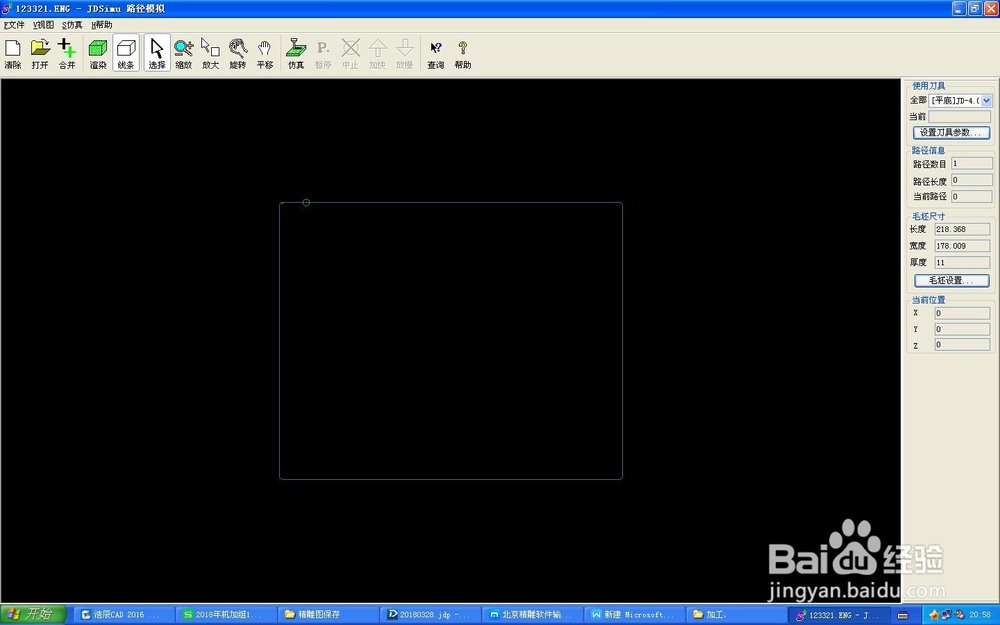The image size is (1000, 625).
Task: Choose the 放大 window-enlarge tool
Action: click(210, 54)
